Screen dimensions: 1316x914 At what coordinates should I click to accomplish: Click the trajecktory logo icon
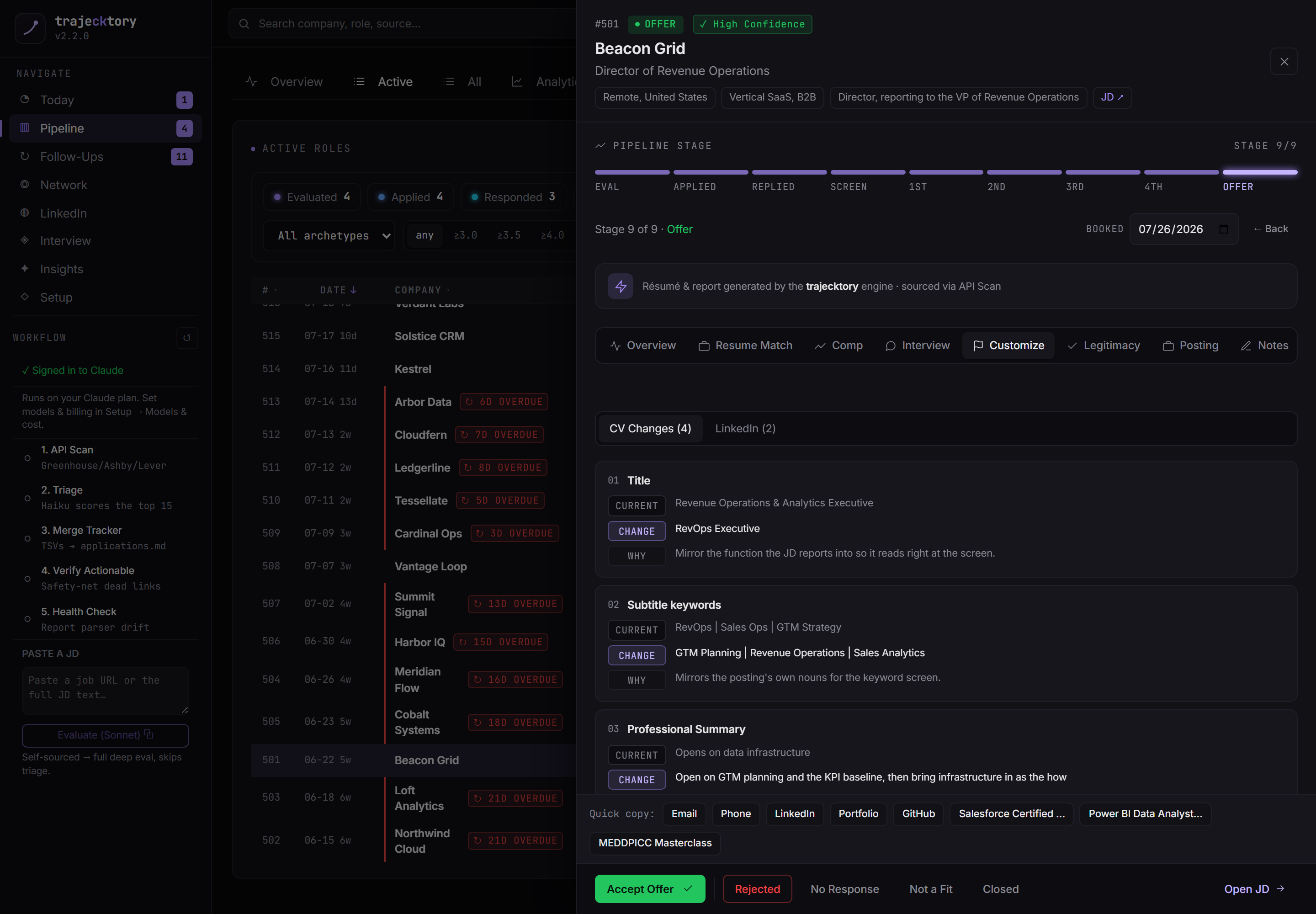30,27
